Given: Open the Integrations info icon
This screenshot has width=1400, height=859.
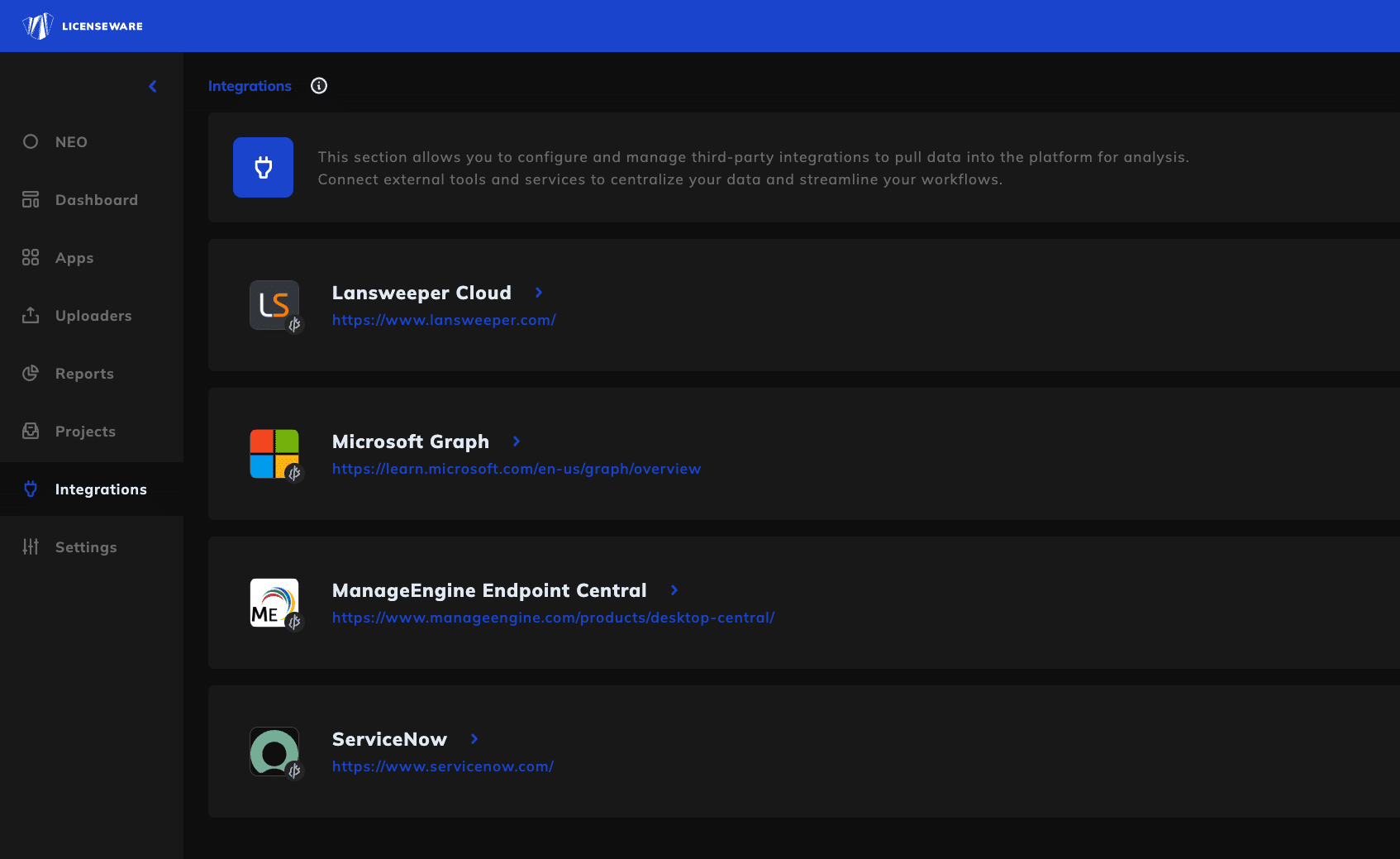Looking at the screenshot, I should 319,86.
